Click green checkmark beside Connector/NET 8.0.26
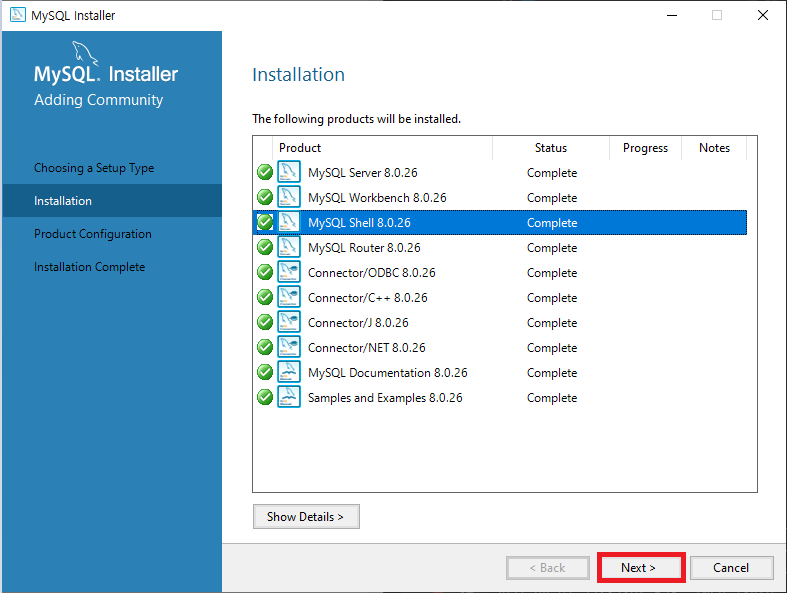Image resolution: width=788 pixels, height=593 pixels. point(265,347)
